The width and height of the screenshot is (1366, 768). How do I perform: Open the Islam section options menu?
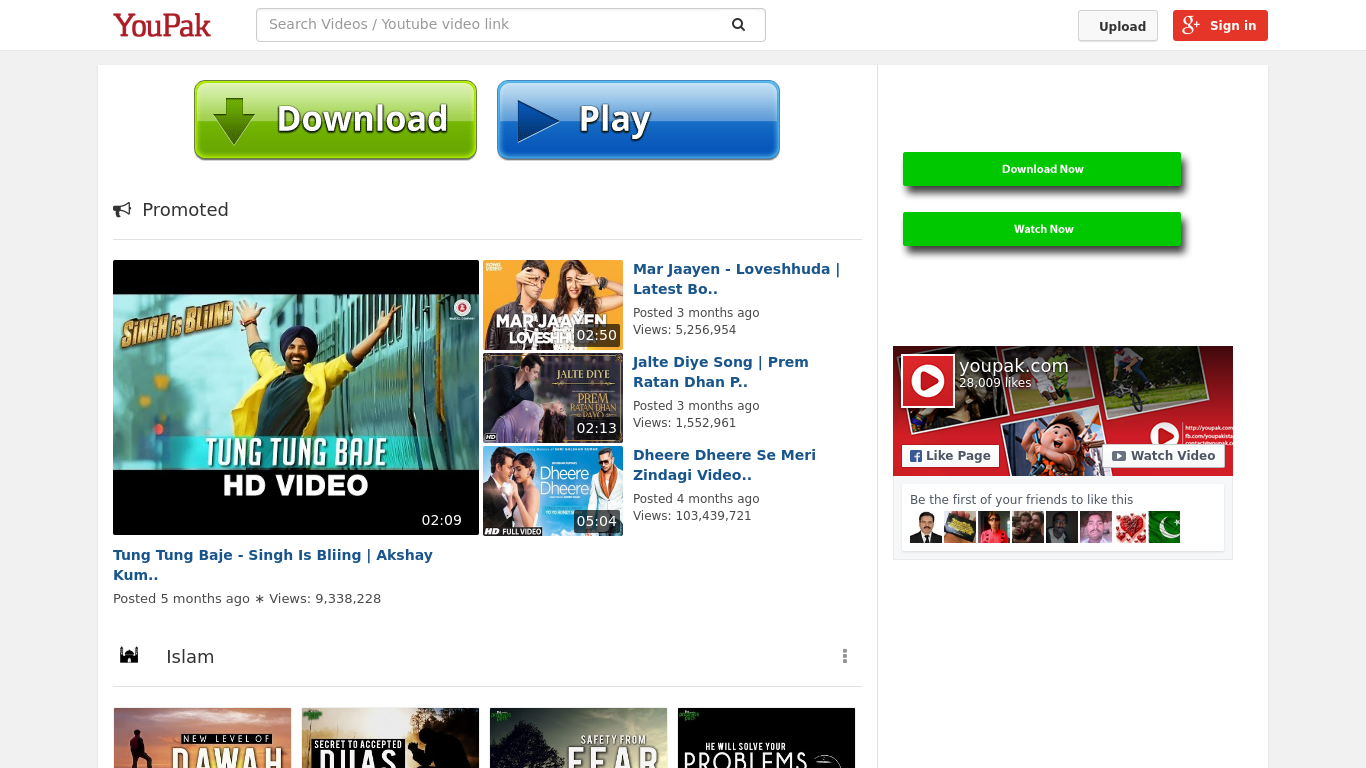(x=845, y=656)
